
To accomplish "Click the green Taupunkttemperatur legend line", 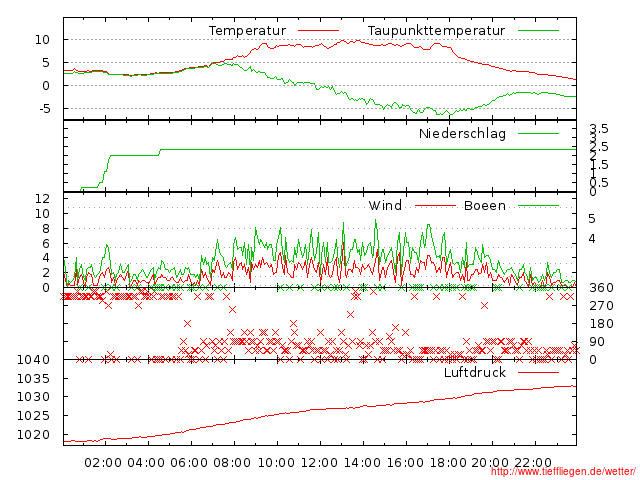I will (538, 31).
